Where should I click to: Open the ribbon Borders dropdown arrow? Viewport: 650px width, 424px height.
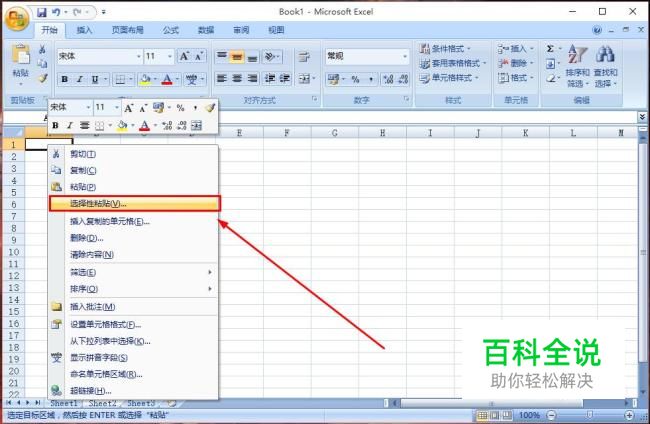pos(131,79)
